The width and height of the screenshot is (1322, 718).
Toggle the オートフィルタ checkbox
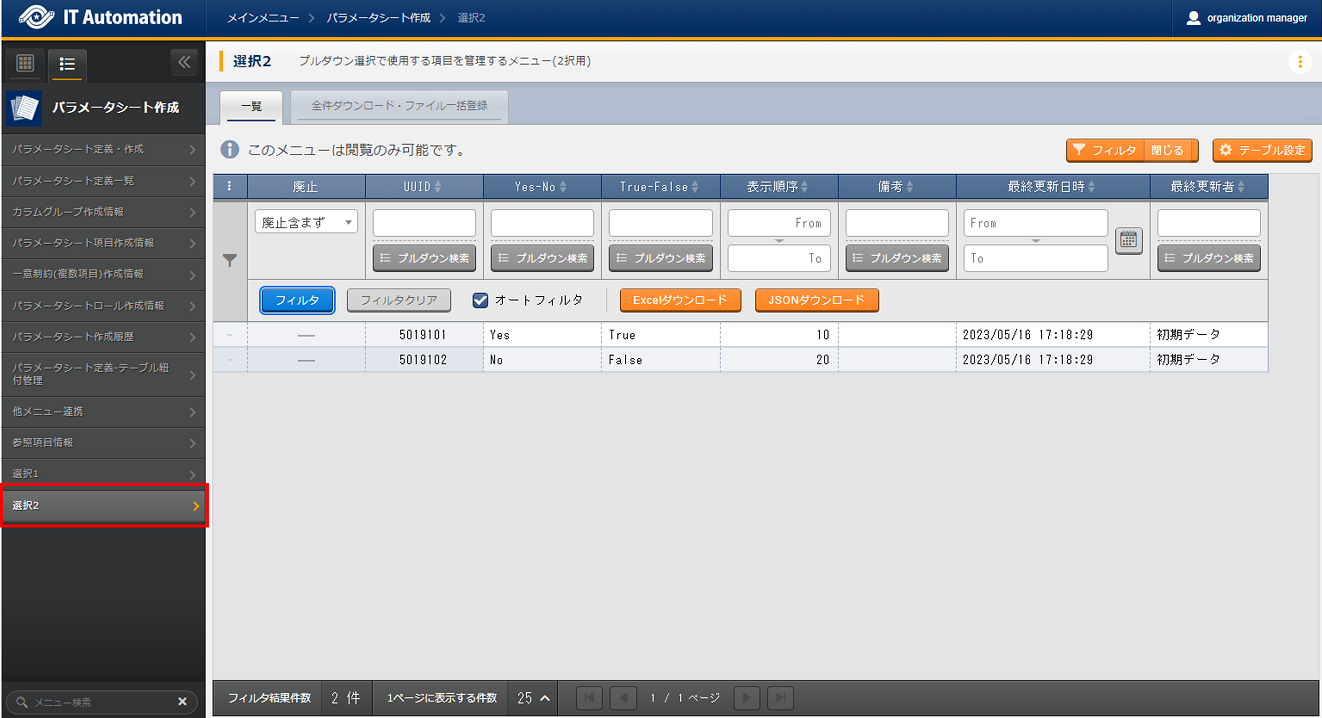tap(480, 300)
